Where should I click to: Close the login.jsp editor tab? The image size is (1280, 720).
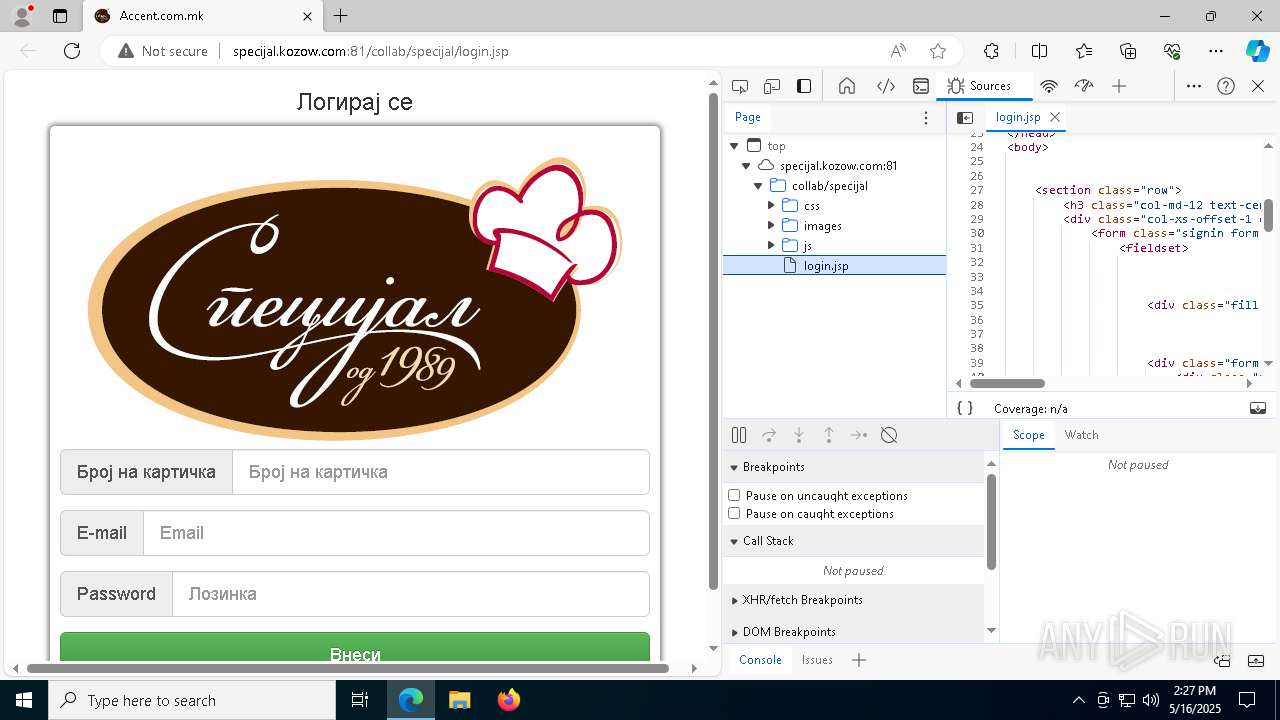click(x=1054, y=117)
